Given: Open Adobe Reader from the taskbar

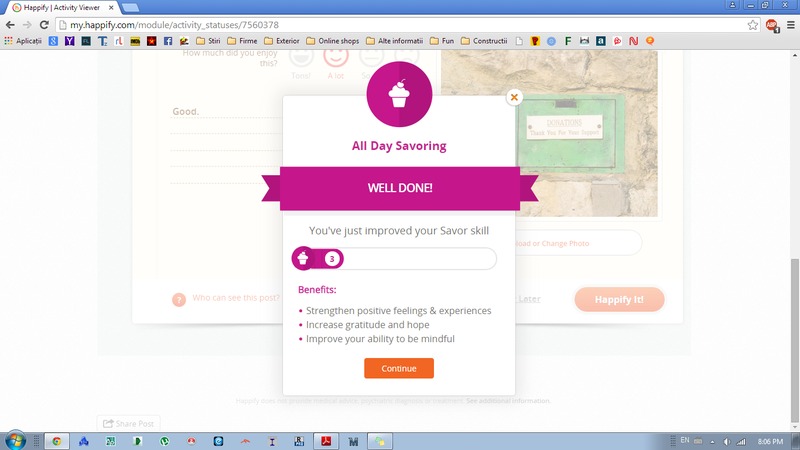Looking at the screenshot, I should point(326,441).
